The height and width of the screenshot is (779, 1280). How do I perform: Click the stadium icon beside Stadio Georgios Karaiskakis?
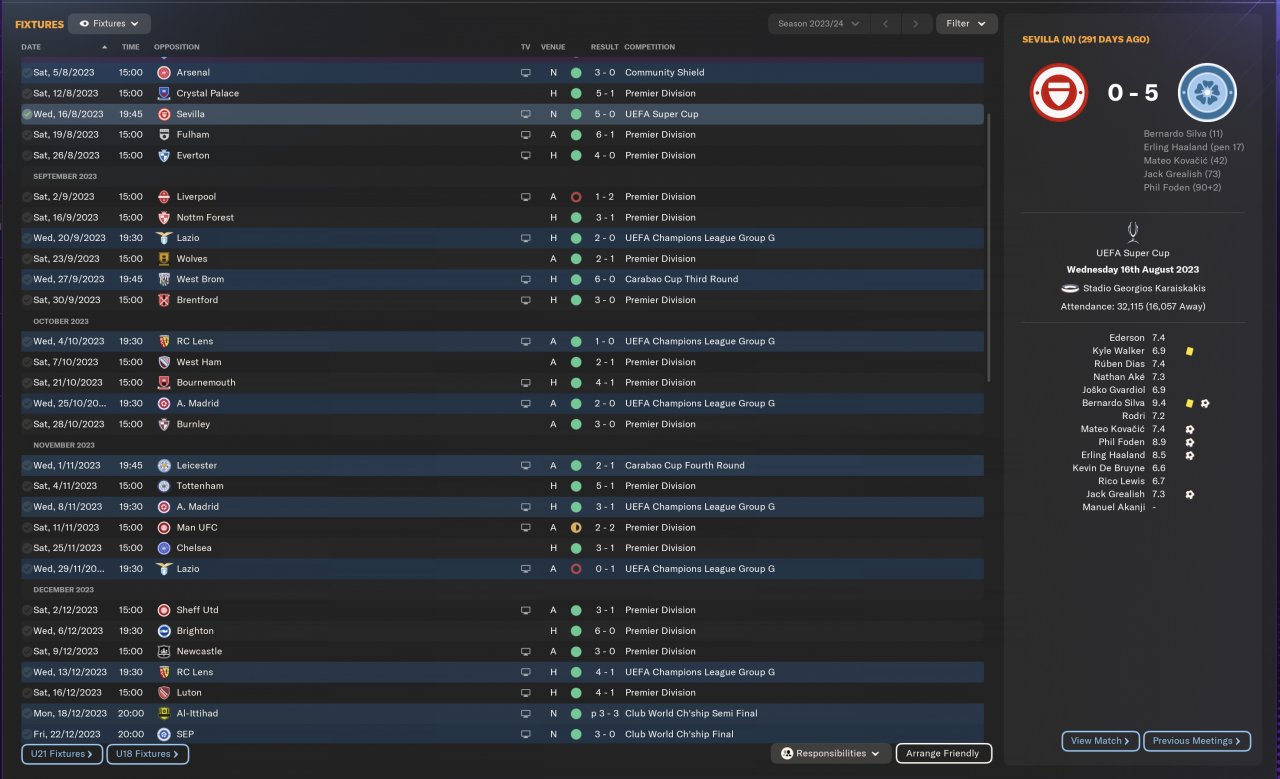pyautogui.click(x=1071, y=288)
